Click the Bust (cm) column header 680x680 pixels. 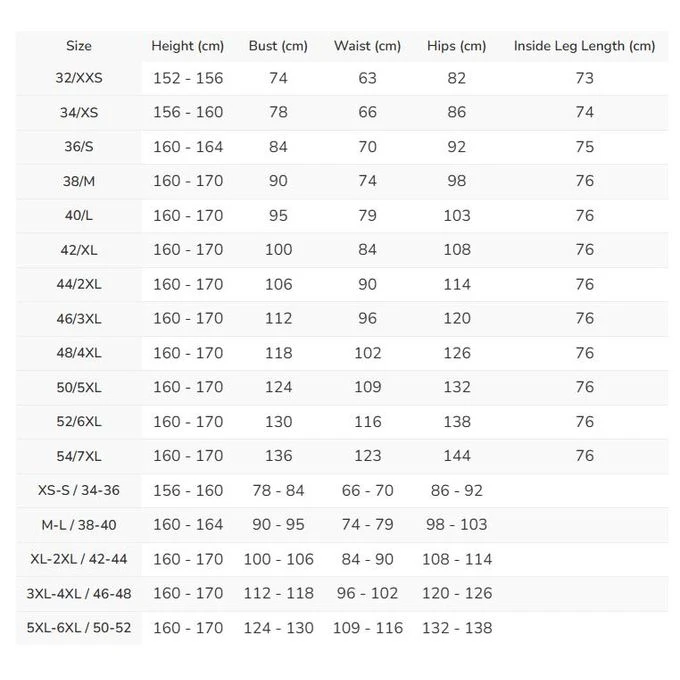coord(278,46)
